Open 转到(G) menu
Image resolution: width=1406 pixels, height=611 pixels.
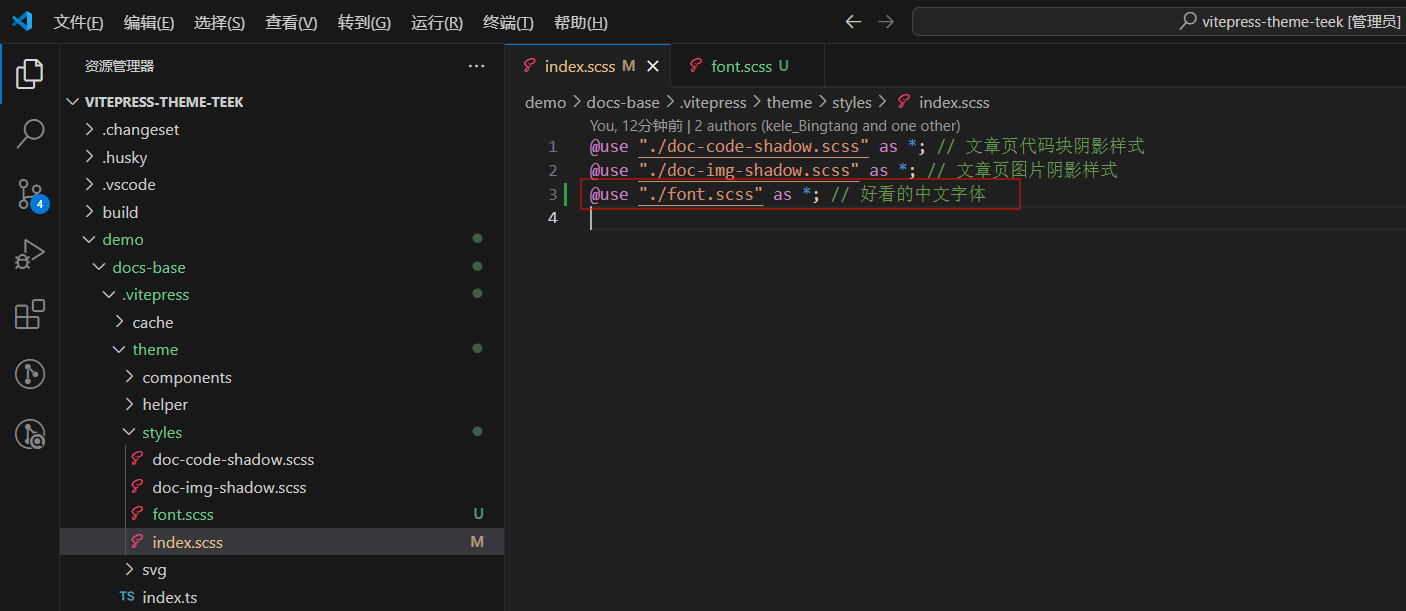click(364, 22)
